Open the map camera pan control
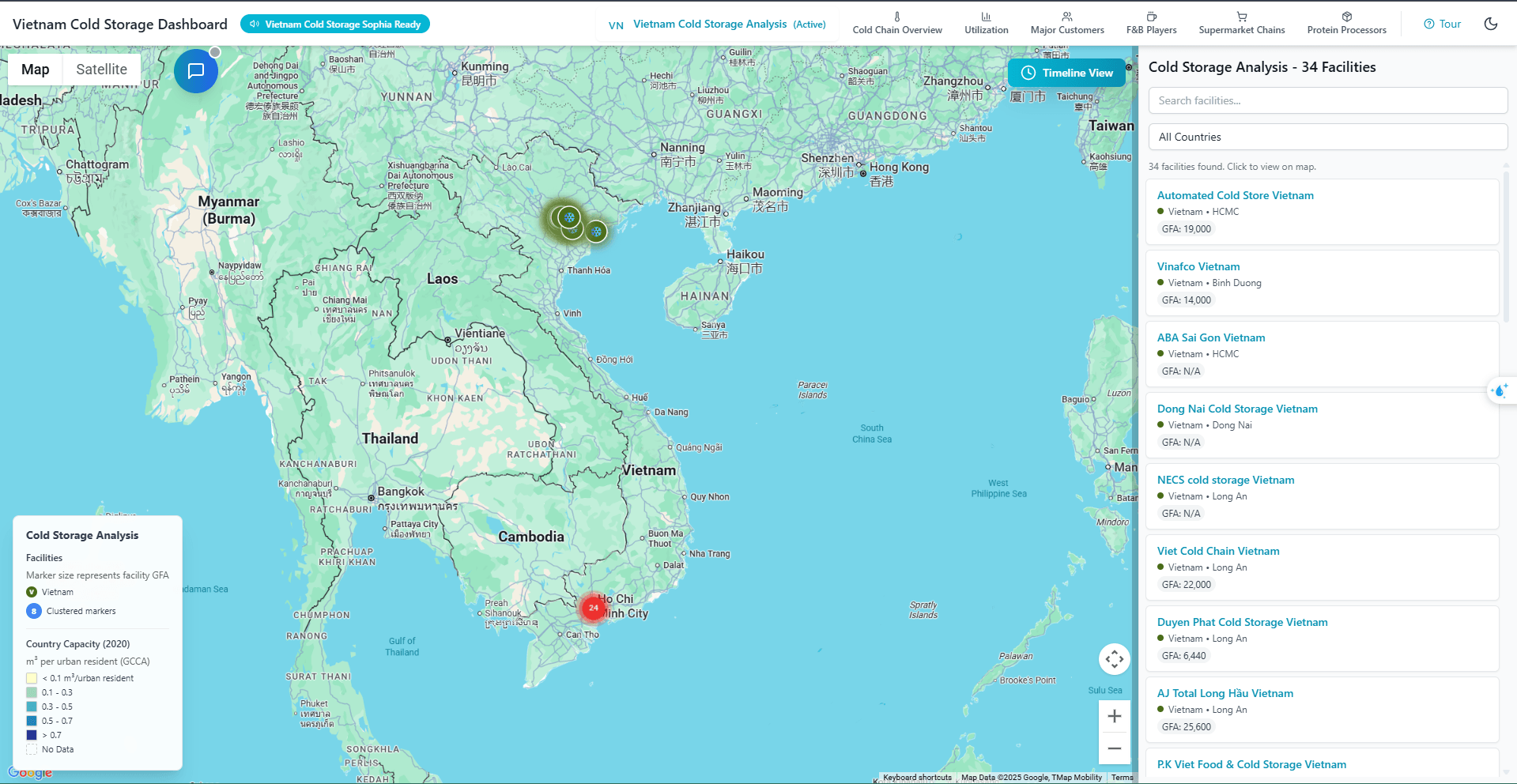The width and height of the screenshot is (1517, 784). 1114,658
